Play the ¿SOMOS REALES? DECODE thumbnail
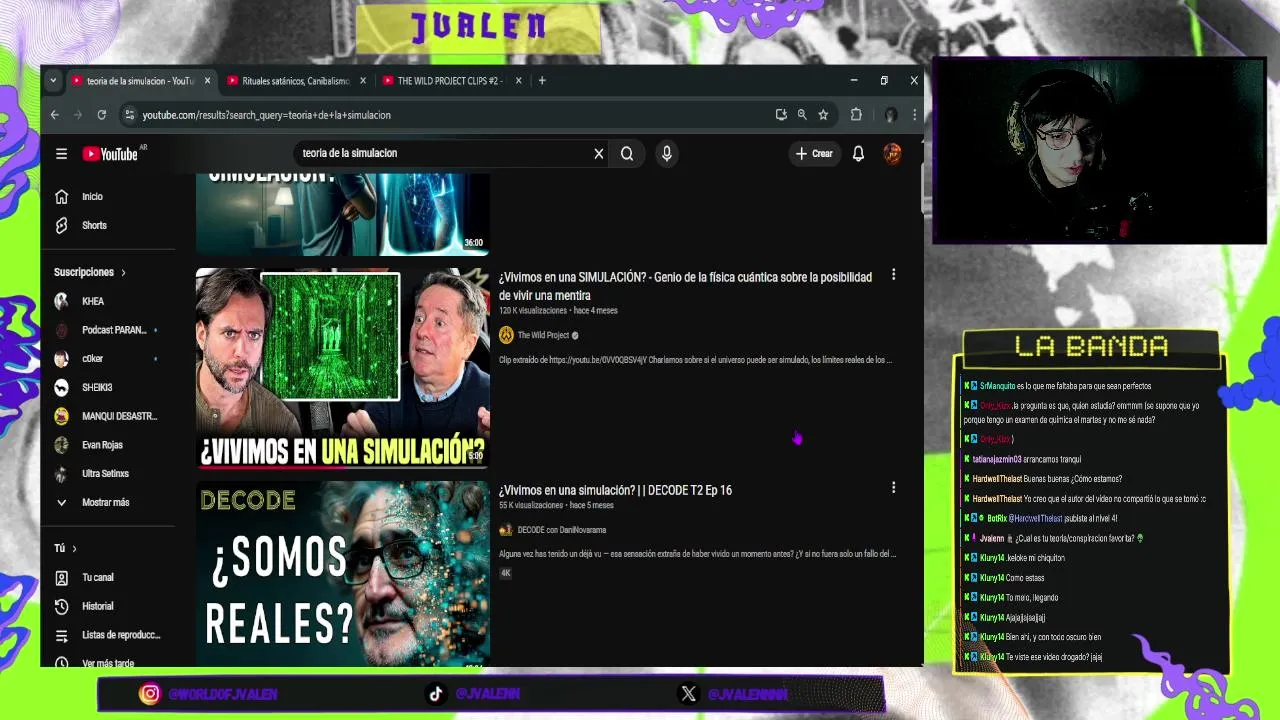The height and width of the screenshot is (720, 1280). (343, 574)
